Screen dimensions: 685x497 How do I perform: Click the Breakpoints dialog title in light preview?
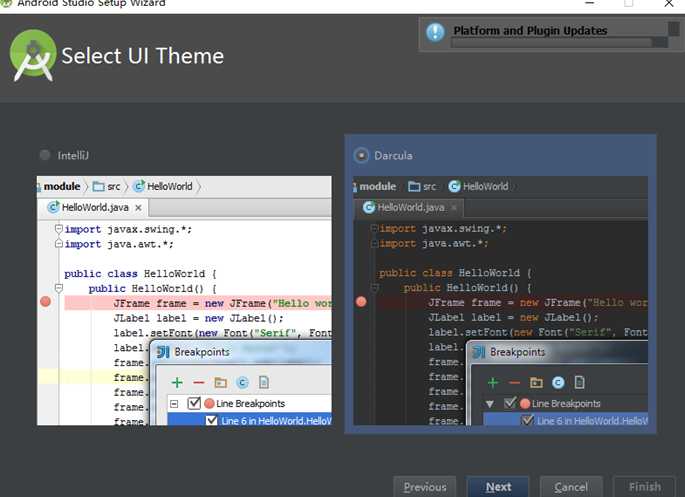click(x=202, y=352)
